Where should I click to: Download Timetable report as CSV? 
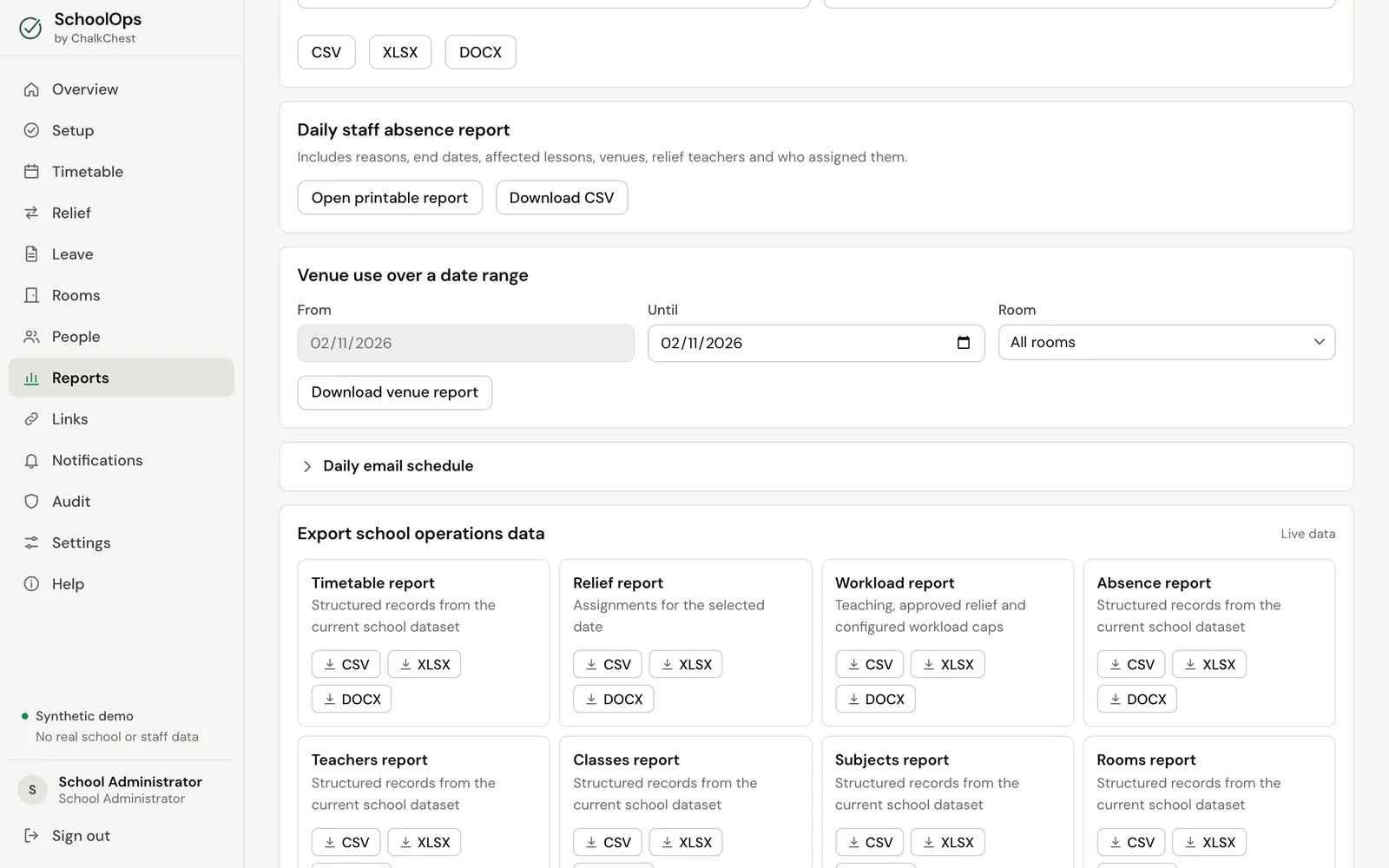pyautogui.click(x=346, y=664)
